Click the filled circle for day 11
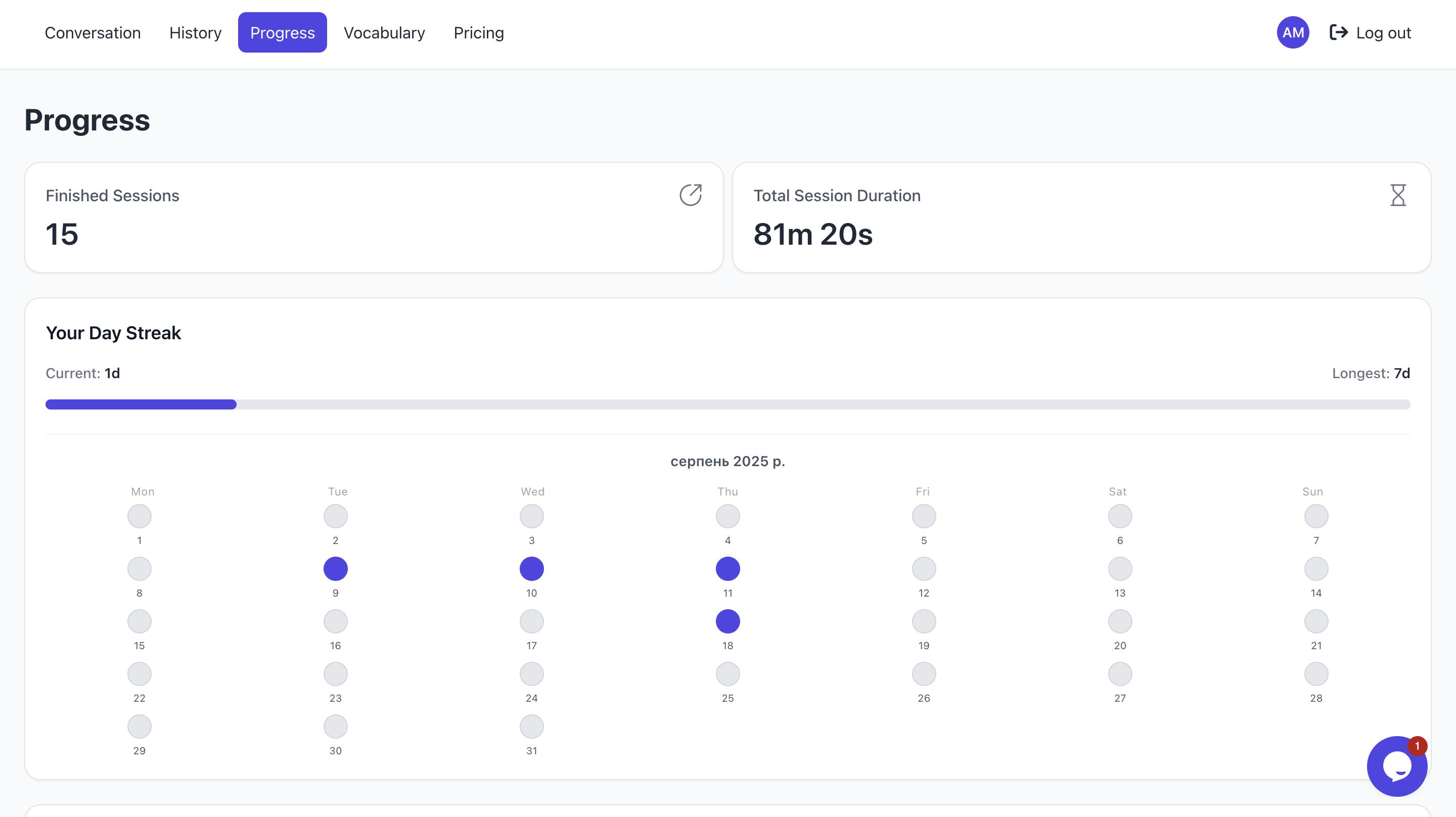Screen dimensions: 1456x817 [727, 569]
